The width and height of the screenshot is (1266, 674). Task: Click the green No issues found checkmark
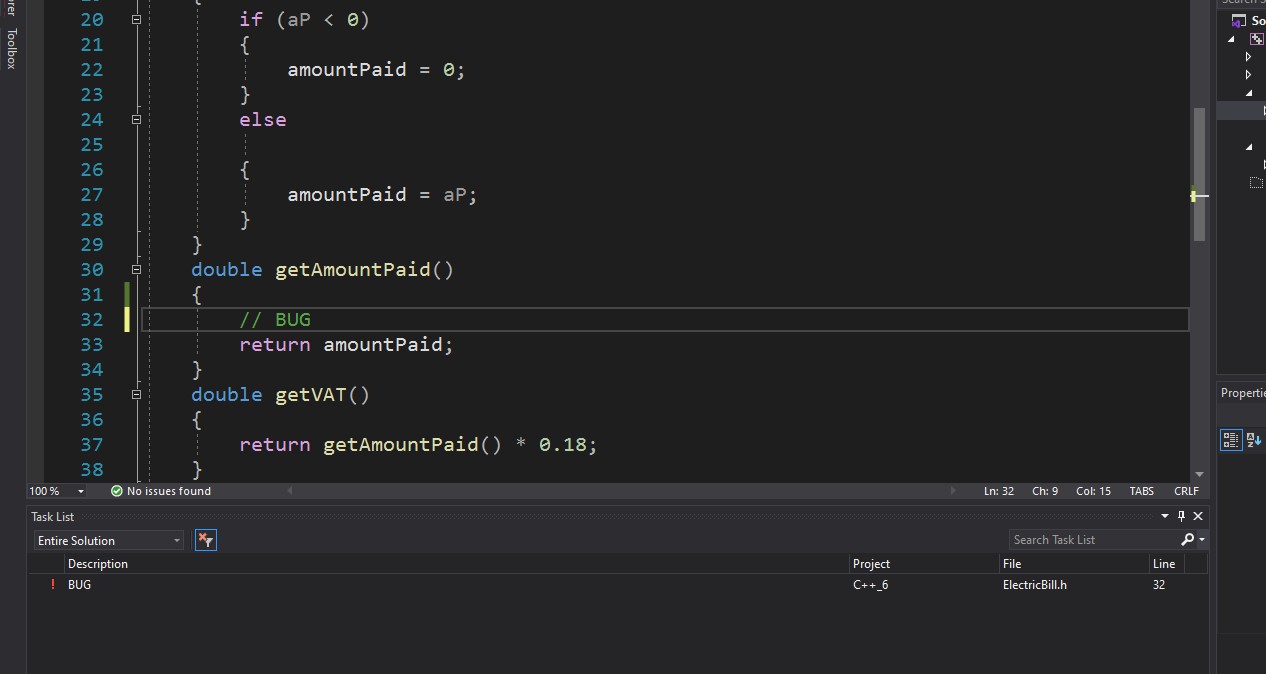116,491
